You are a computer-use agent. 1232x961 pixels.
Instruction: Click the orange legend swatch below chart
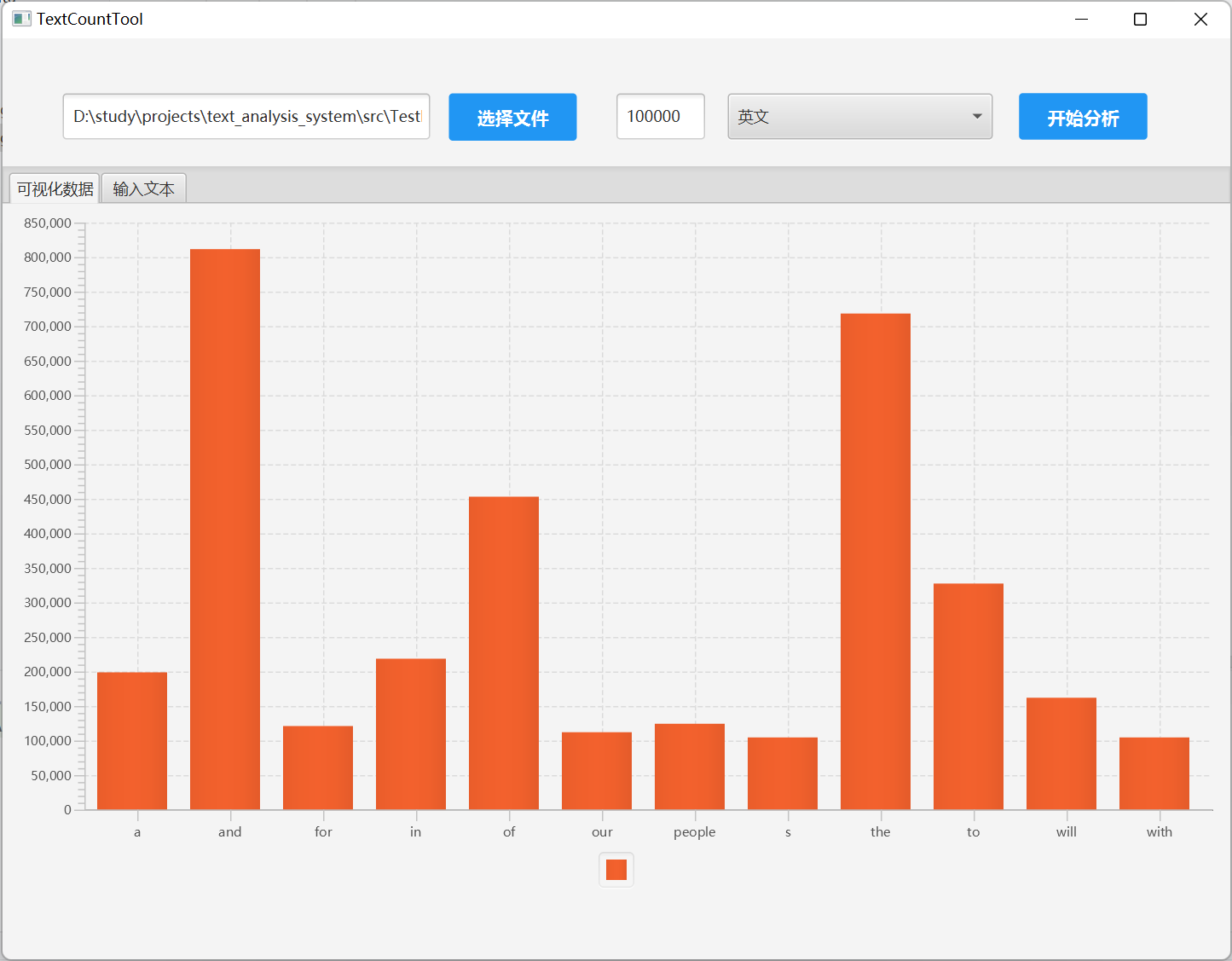click(616, 870)
